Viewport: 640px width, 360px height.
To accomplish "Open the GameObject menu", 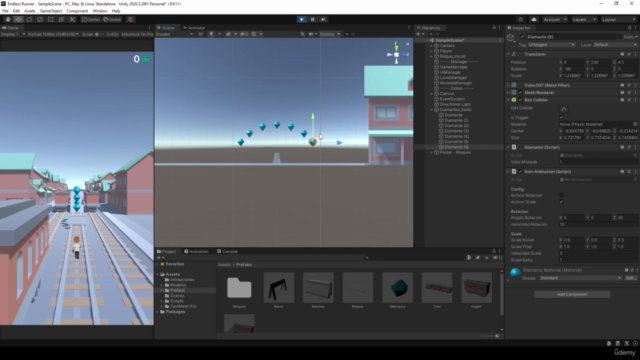I will click(51, 11).
